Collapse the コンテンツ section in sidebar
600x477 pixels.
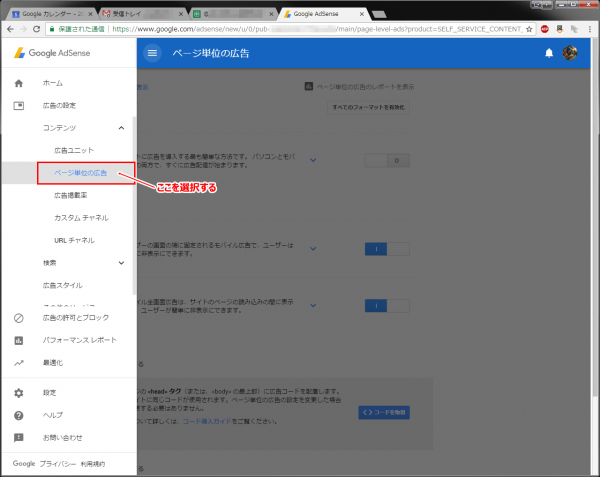[121, 128]
